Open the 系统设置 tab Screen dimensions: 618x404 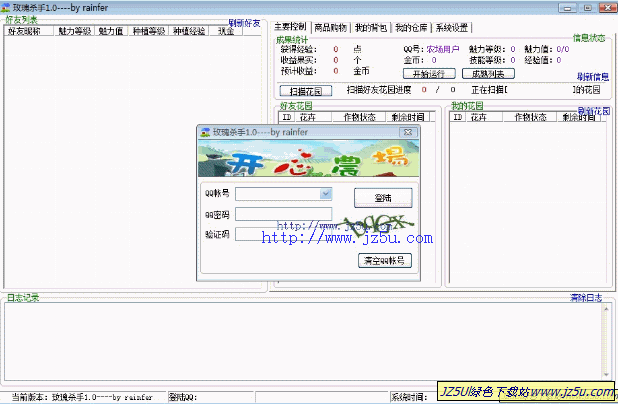[x=453, y=28]
